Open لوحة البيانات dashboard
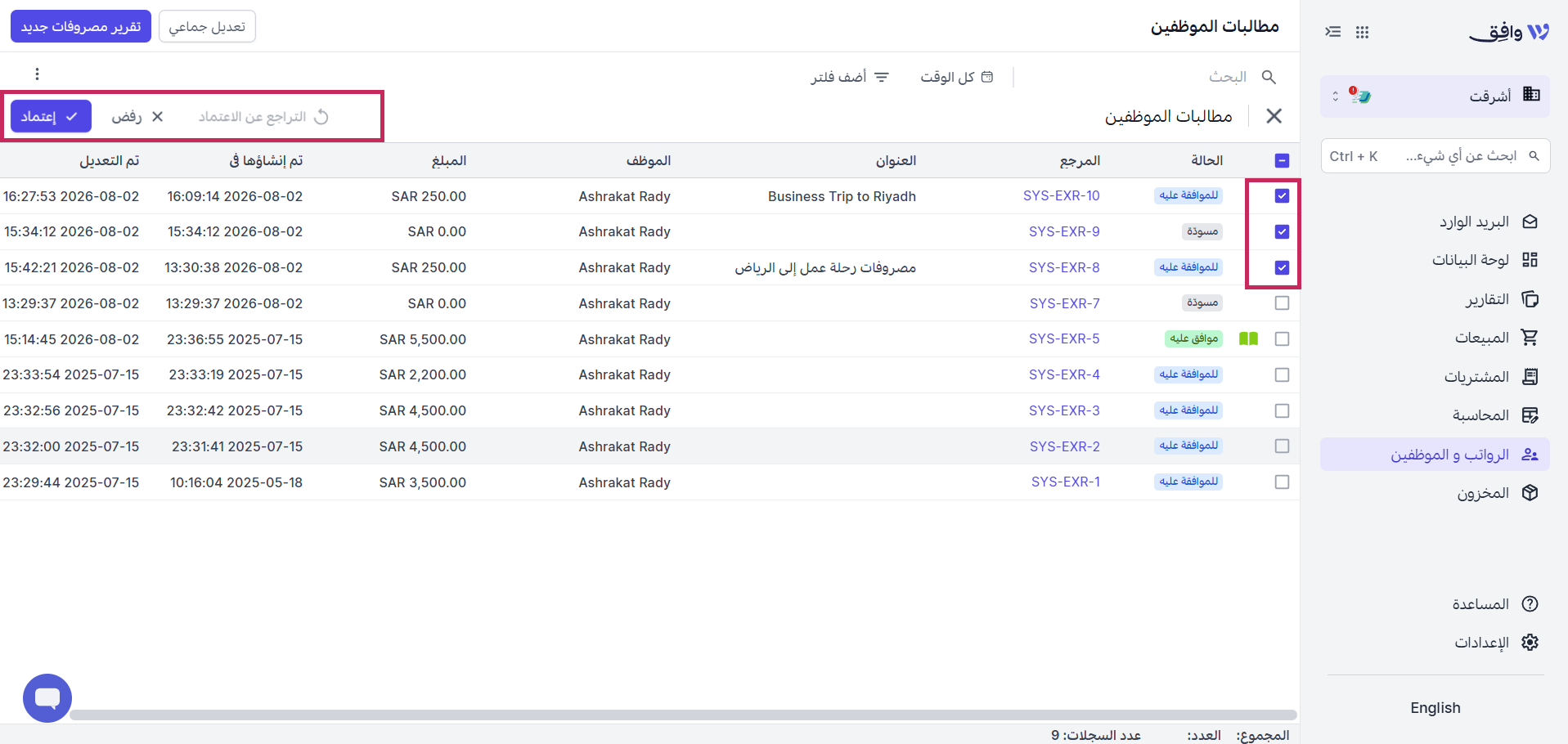Image resolution: width=1568 pixels, height=744 pixels. (x=1485, y=260)
